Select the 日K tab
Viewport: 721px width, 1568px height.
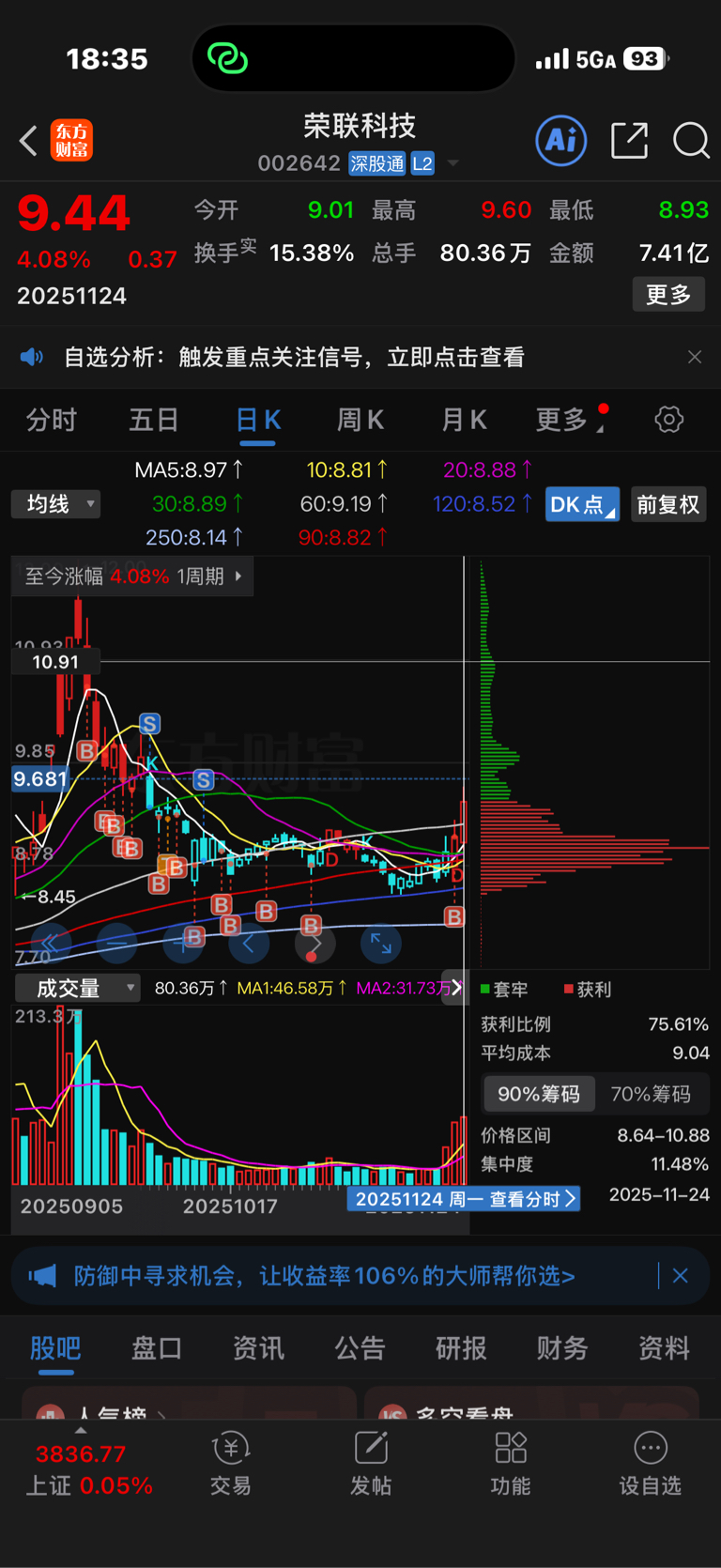point(258,419)
